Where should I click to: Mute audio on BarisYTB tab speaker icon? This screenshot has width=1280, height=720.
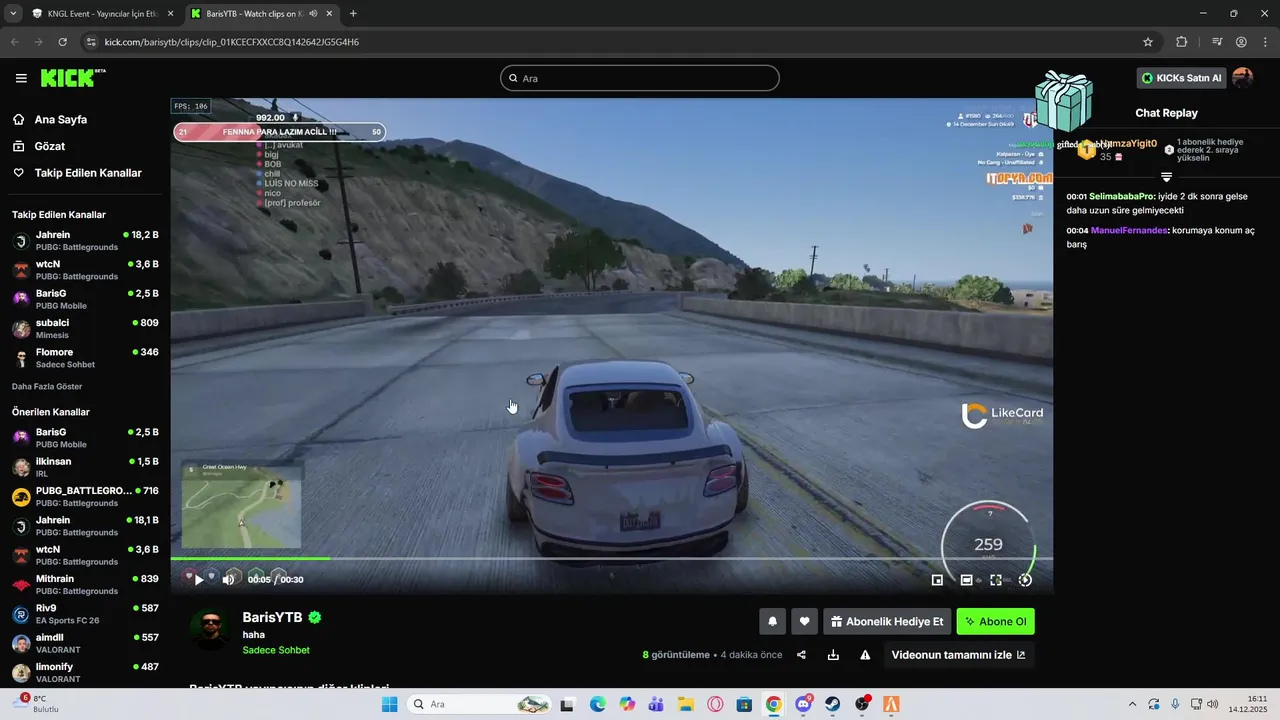point(313,14)
